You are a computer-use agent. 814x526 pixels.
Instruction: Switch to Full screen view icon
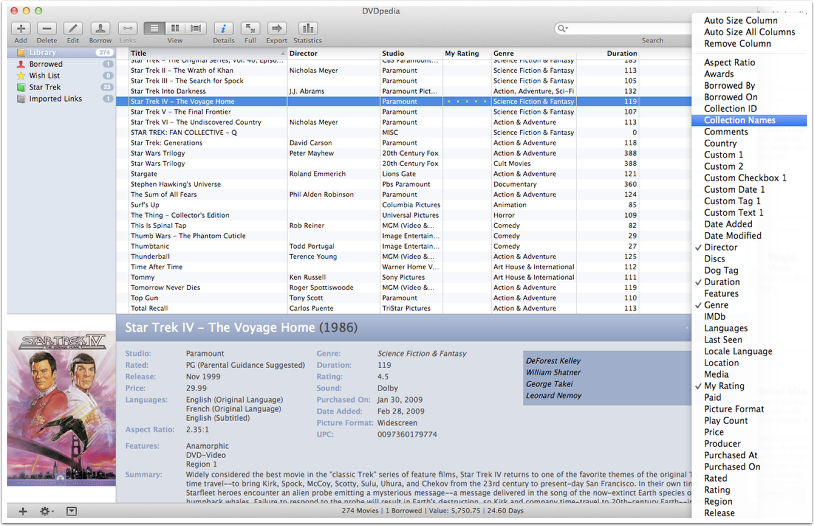pyautogui.click(x=250, y=28)
